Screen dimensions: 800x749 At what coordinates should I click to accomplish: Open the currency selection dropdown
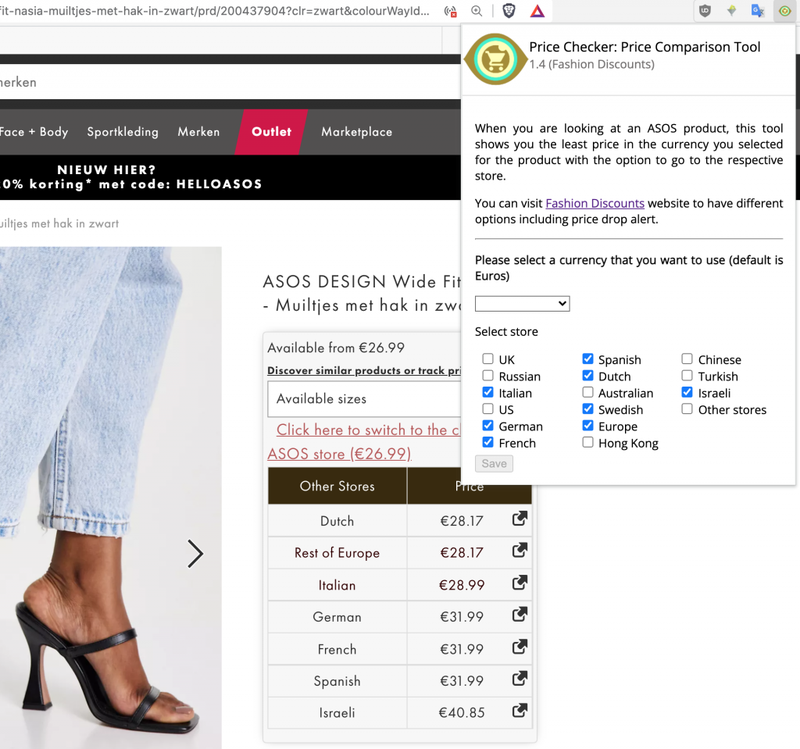522,304
